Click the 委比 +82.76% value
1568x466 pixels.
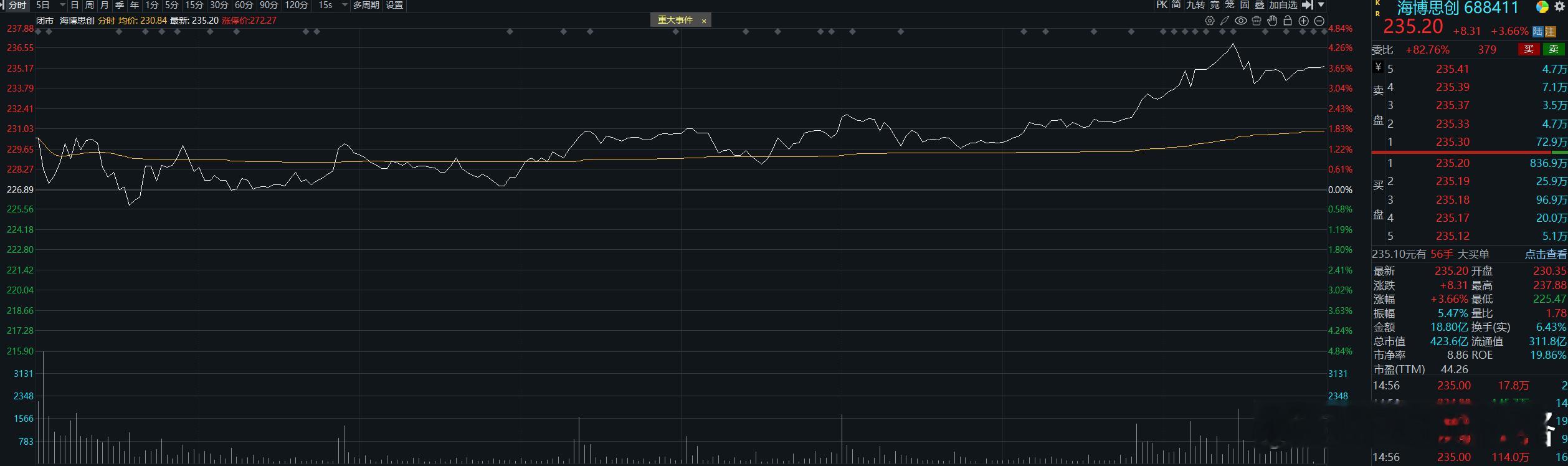(x=1427, y=50)
